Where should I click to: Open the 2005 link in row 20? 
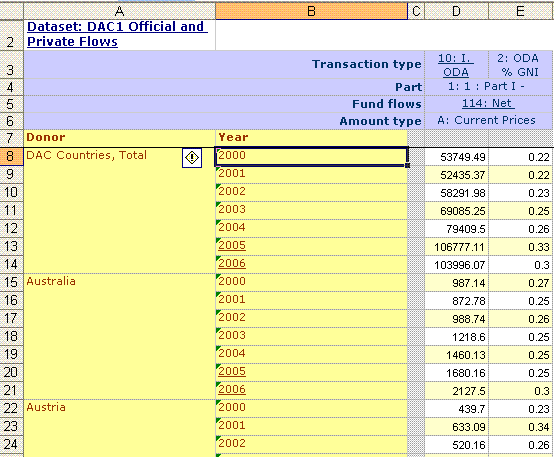point(232,371)
